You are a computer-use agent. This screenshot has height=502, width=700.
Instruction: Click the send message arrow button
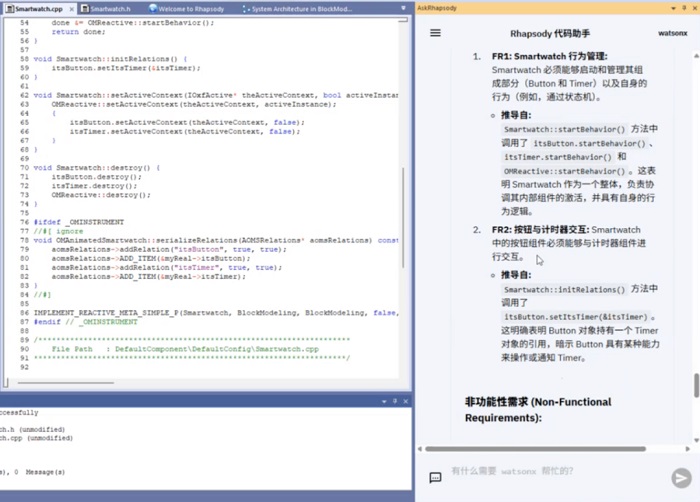(x=681, y=478)
